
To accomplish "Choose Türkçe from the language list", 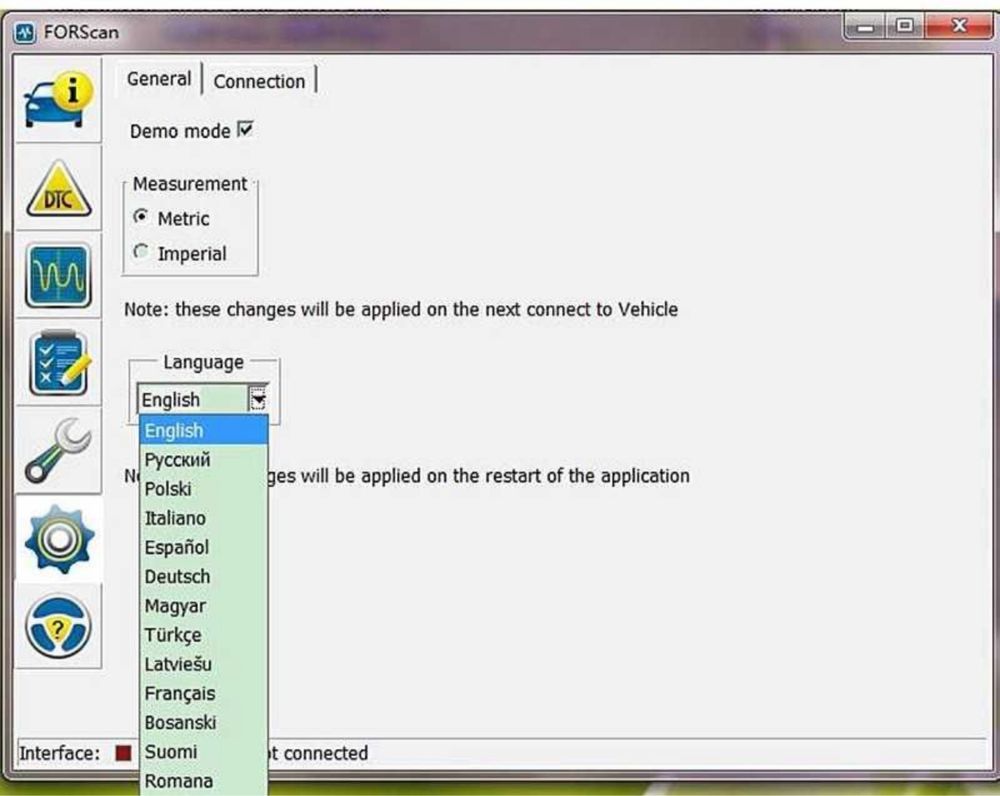I will 203,635.
